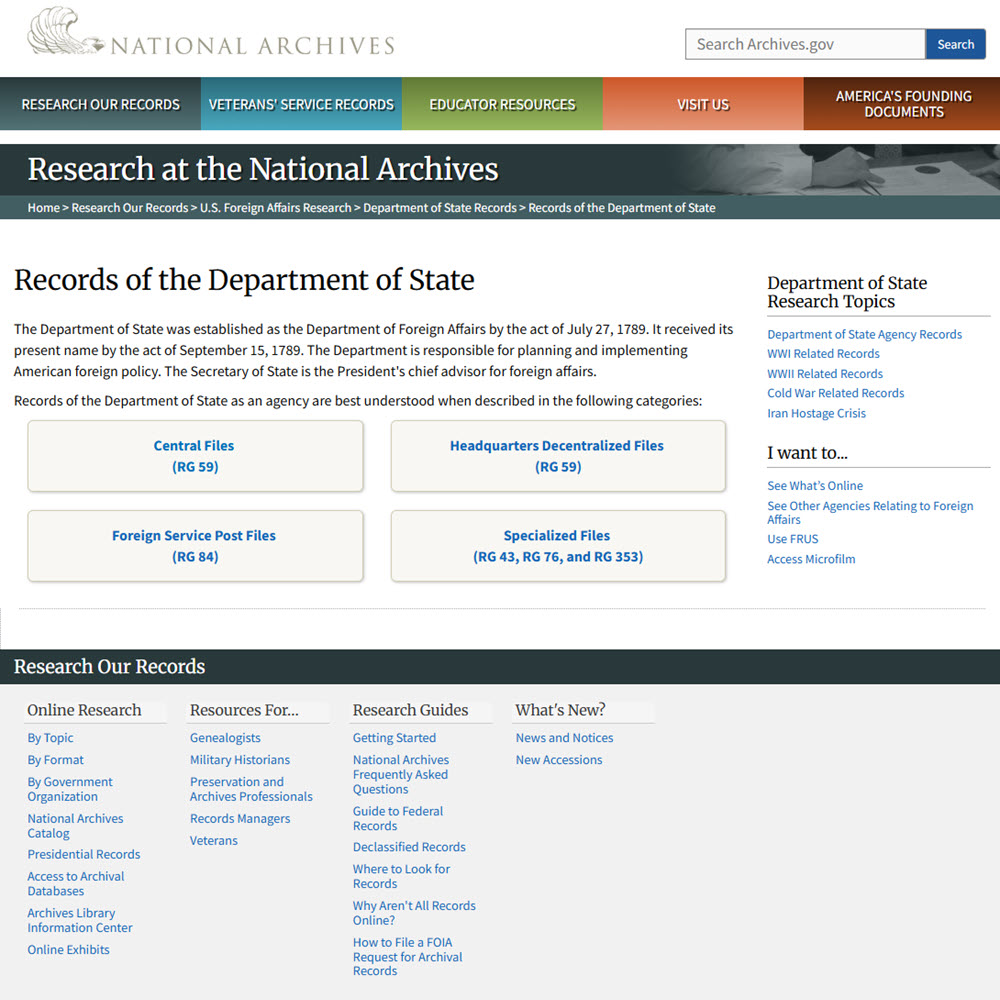Open New Accessions link

559,760
